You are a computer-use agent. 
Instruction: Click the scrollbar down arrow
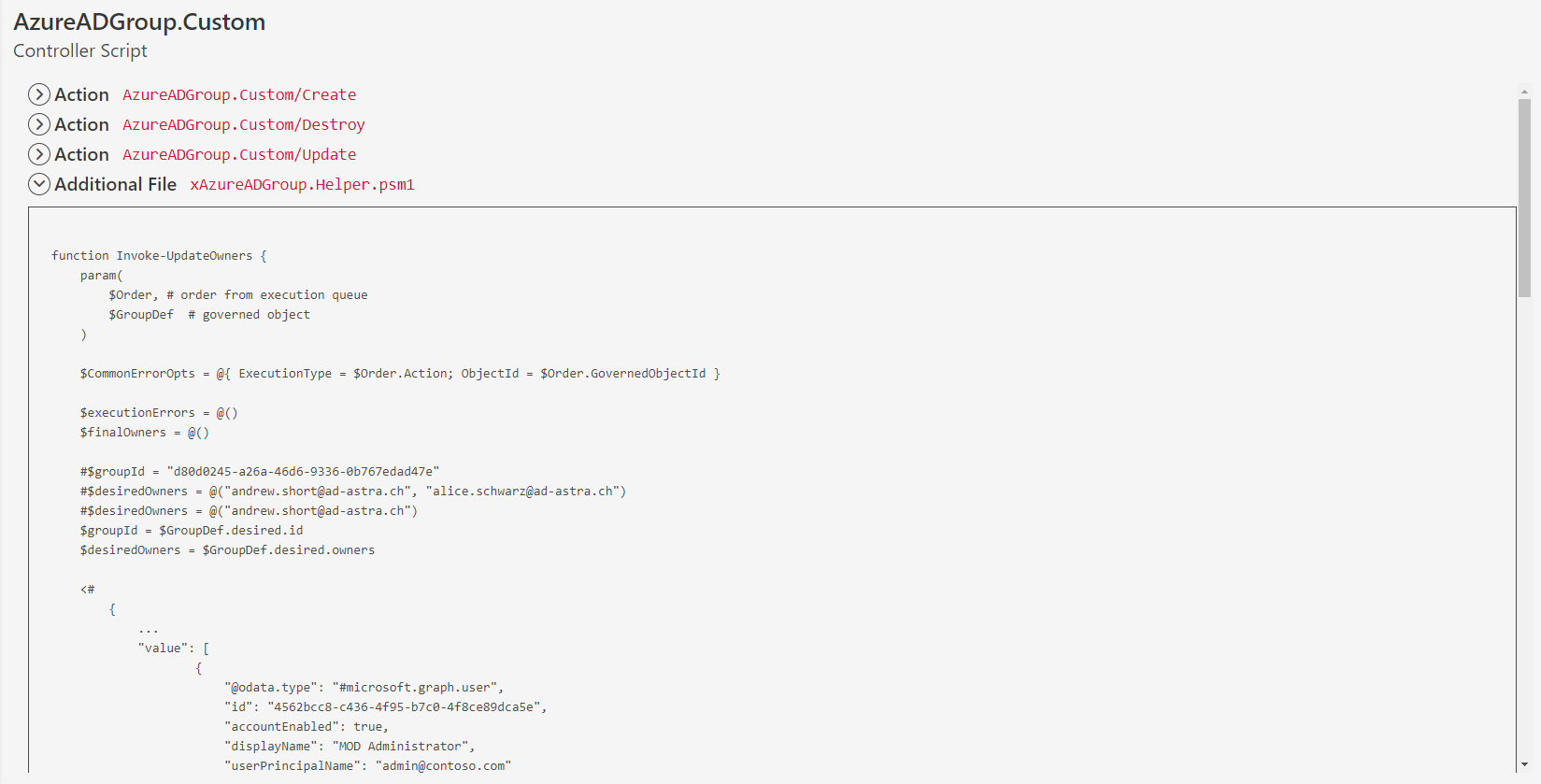coord(1524,764)
